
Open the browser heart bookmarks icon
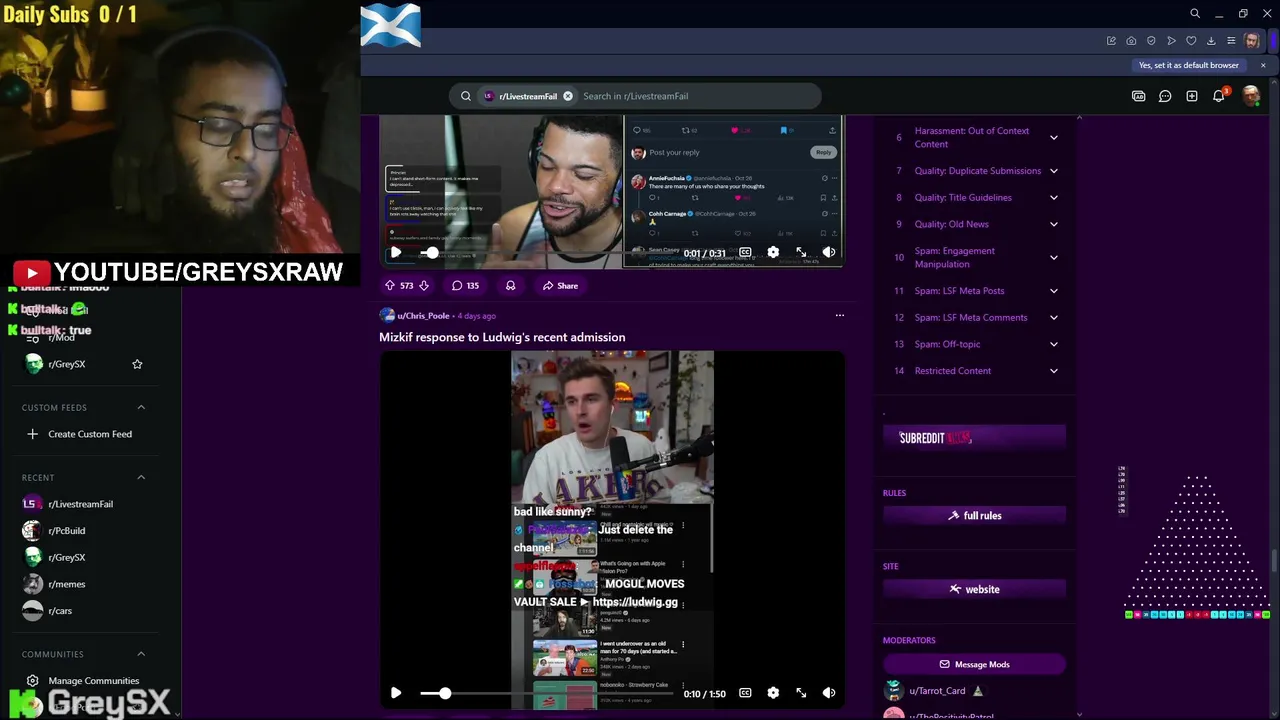(x=1191, y=41)
